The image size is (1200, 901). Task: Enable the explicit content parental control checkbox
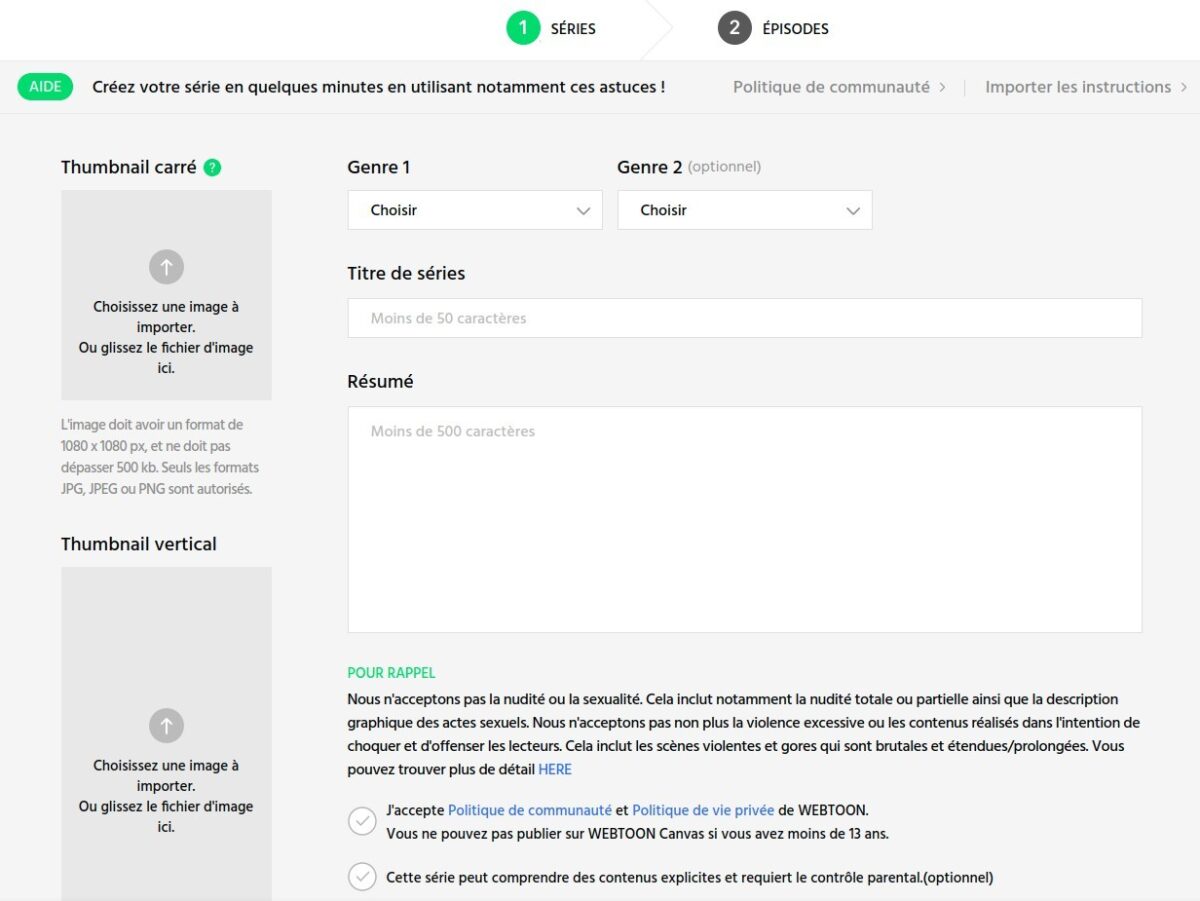point(362,877)
